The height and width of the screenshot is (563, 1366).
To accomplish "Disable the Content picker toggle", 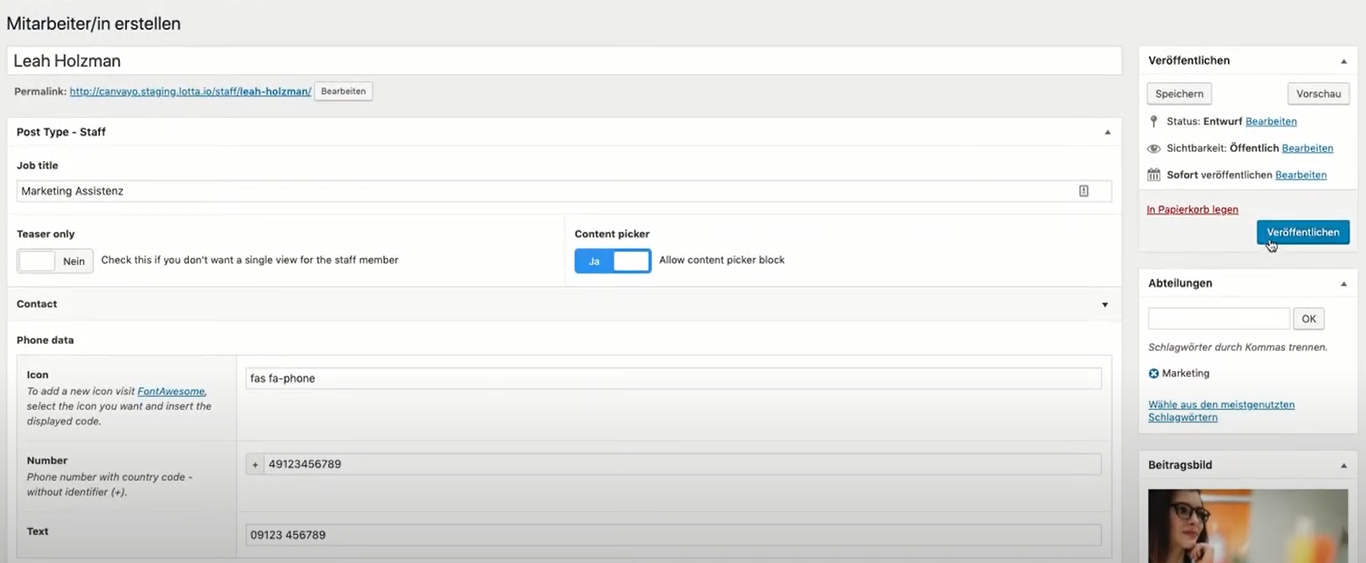I will 612,261.
